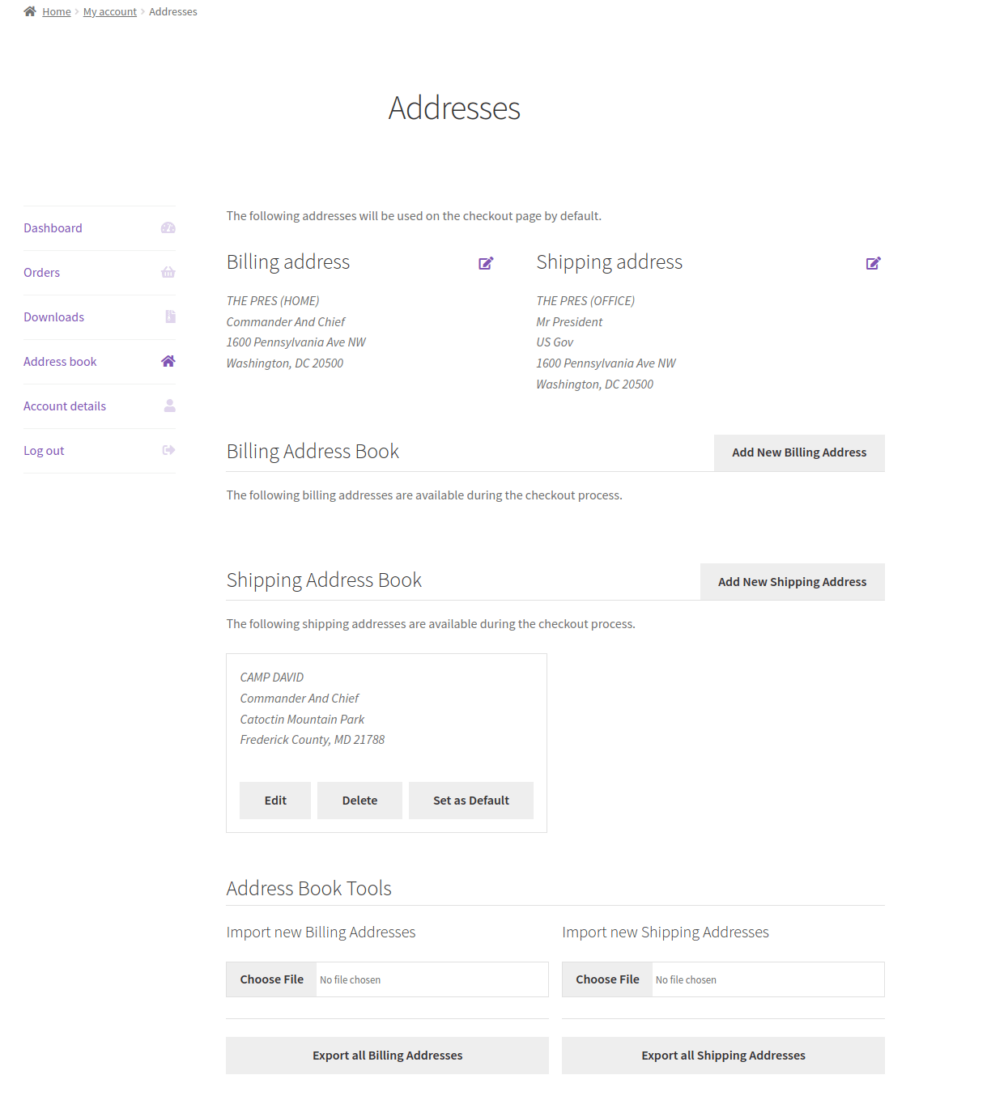
Task: Click the Account details person icon
Action: 167,406
